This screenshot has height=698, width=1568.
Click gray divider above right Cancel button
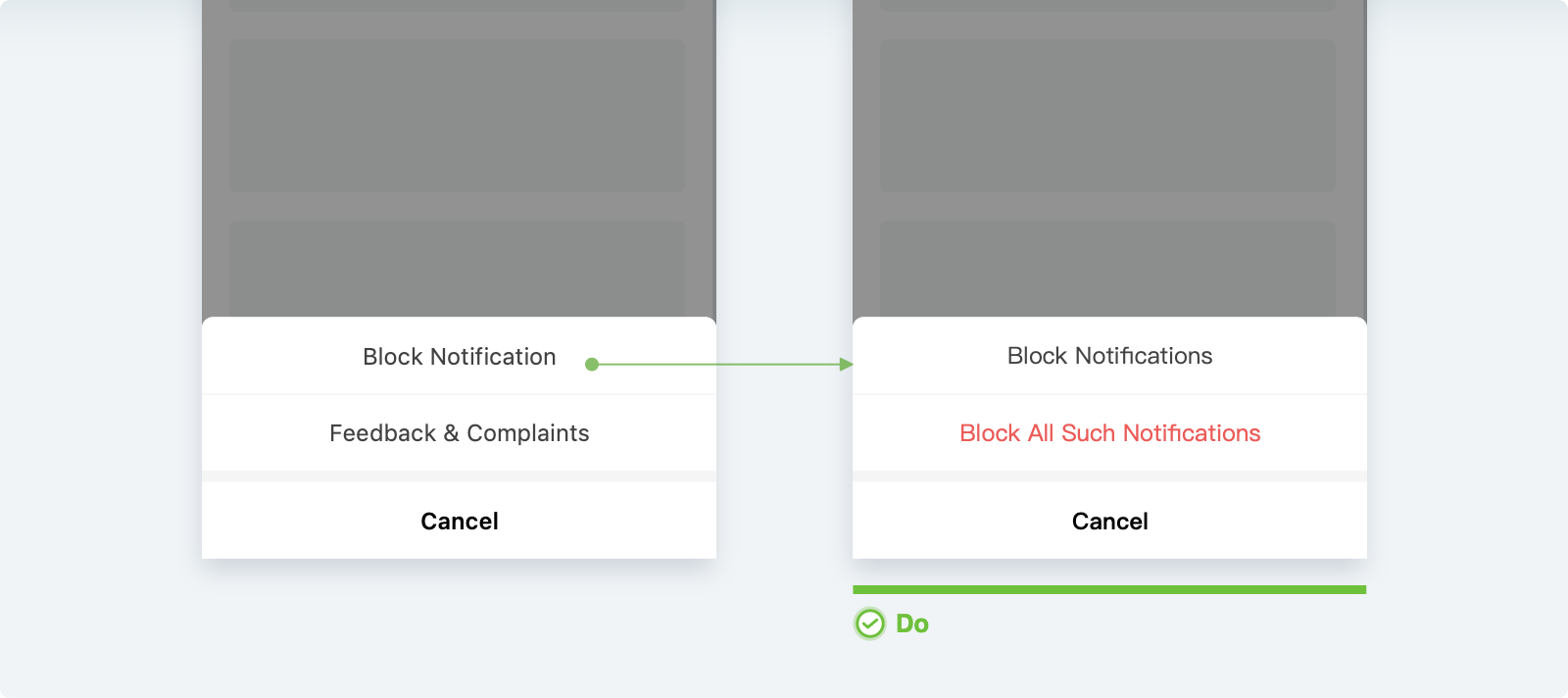pyautogui.click(x=1109, y=476)
